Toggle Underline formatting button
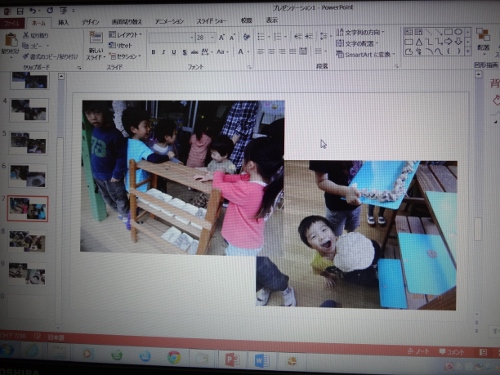 click(174, 52)
